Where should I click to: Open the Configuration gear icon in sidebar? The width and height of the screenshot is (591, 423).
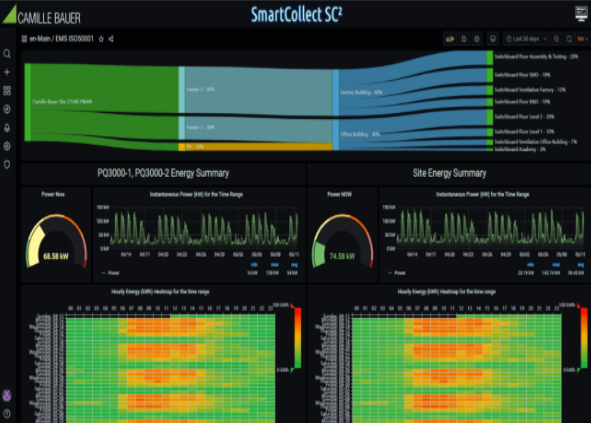click(7, 146)
